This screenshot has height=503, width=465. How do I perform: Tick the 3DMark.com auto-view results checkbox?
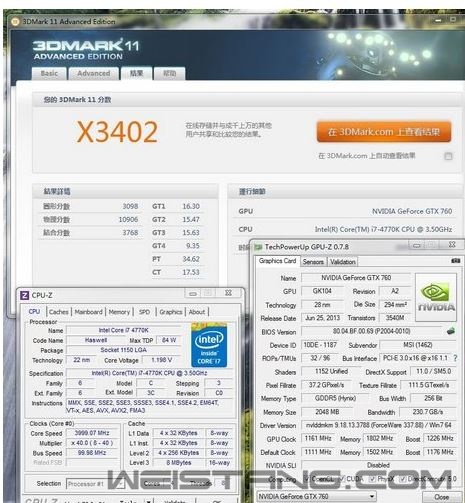(x=448, y=156)
